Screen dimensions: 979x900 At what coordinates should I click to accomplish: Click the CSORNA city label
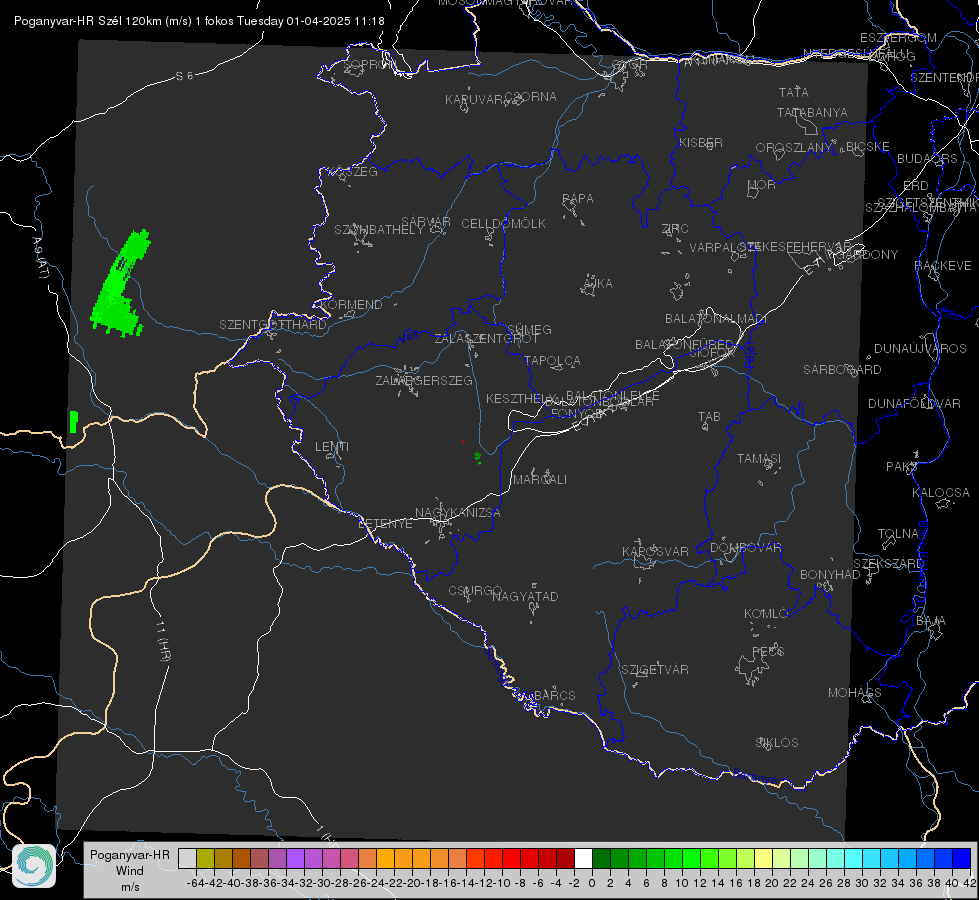coord(530,97)
